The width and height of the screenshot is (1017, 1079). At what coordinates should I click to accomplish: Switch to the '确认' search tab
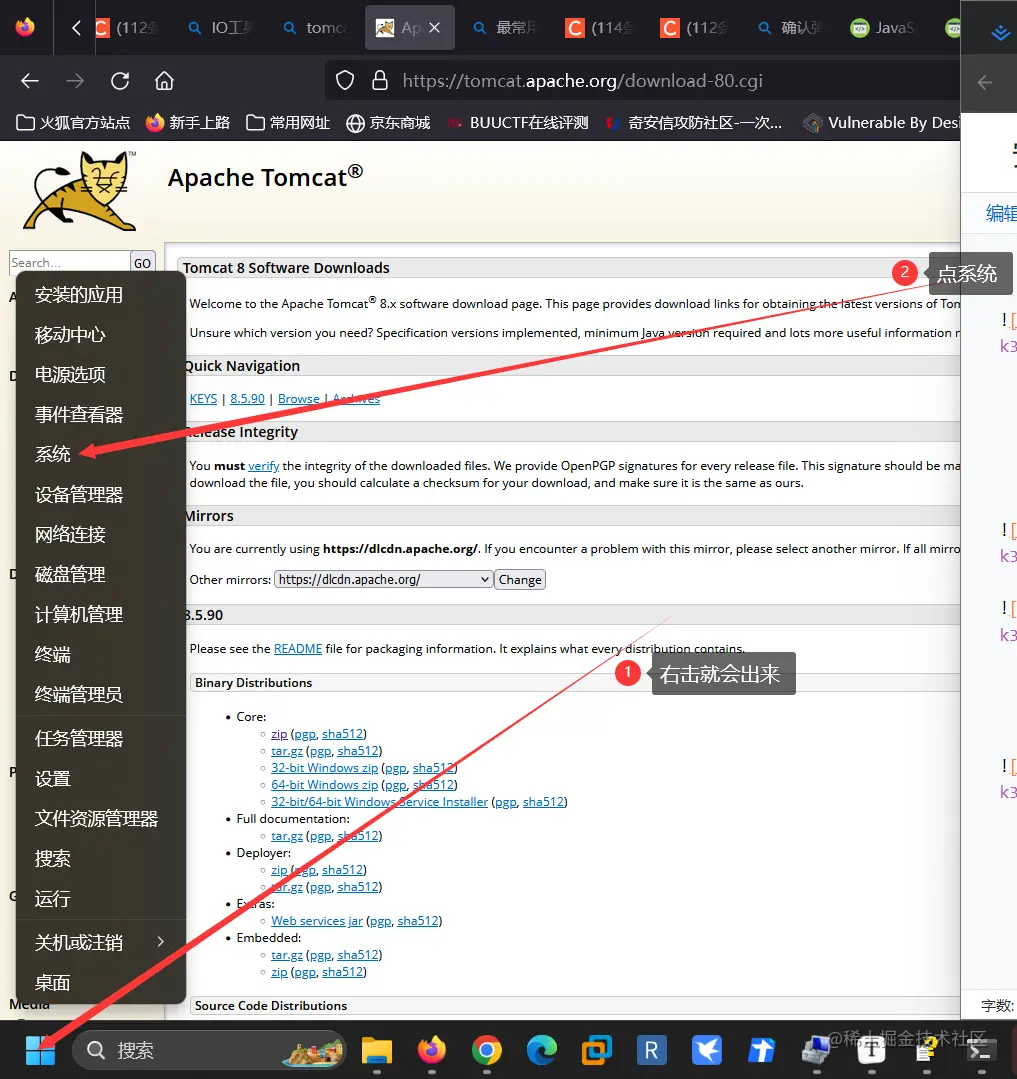click(x=791, y=28)
